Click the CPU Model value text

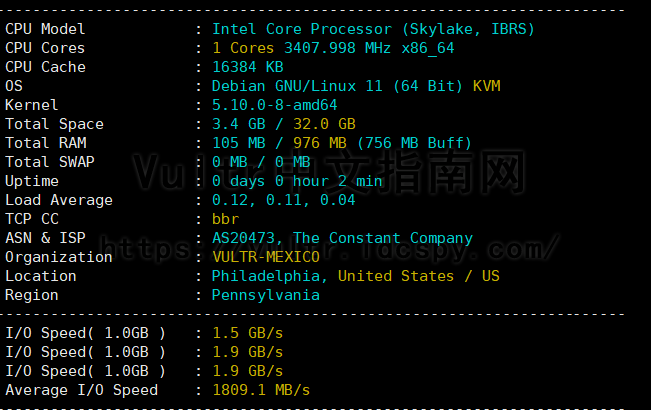click(373, 29)
